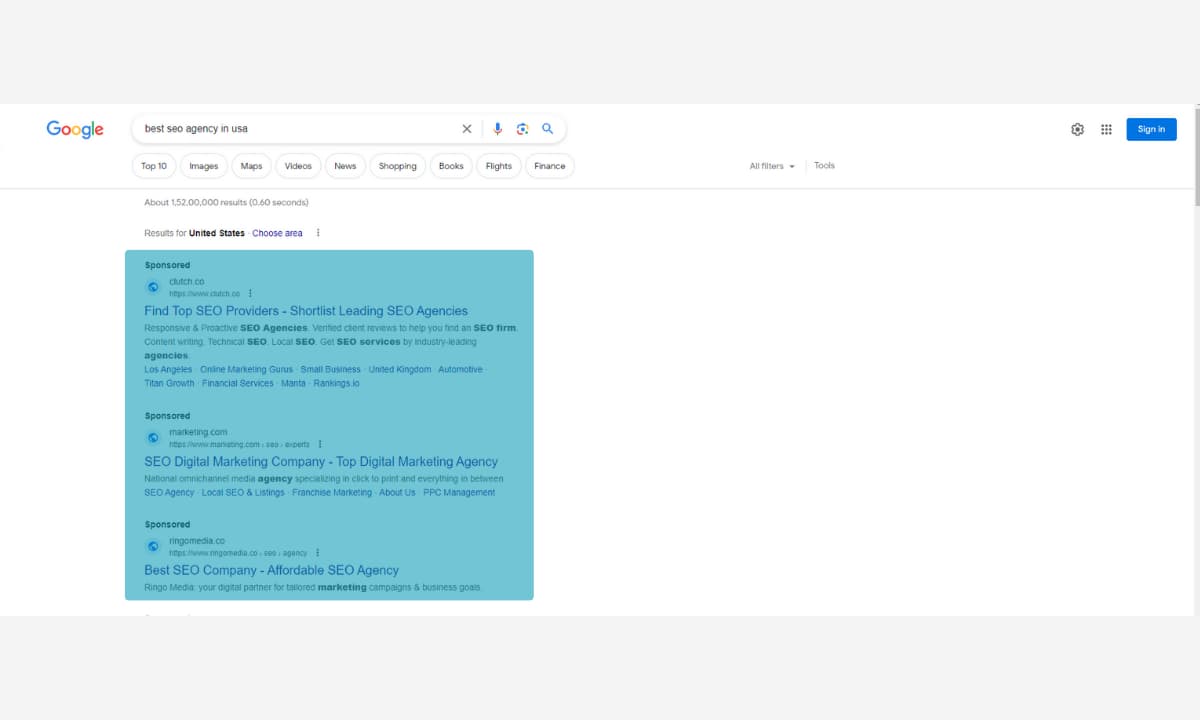This screenshot has height=720, width=1200.
Task: Open SEO Digital Marketing Company ad link
Action: 321,462
